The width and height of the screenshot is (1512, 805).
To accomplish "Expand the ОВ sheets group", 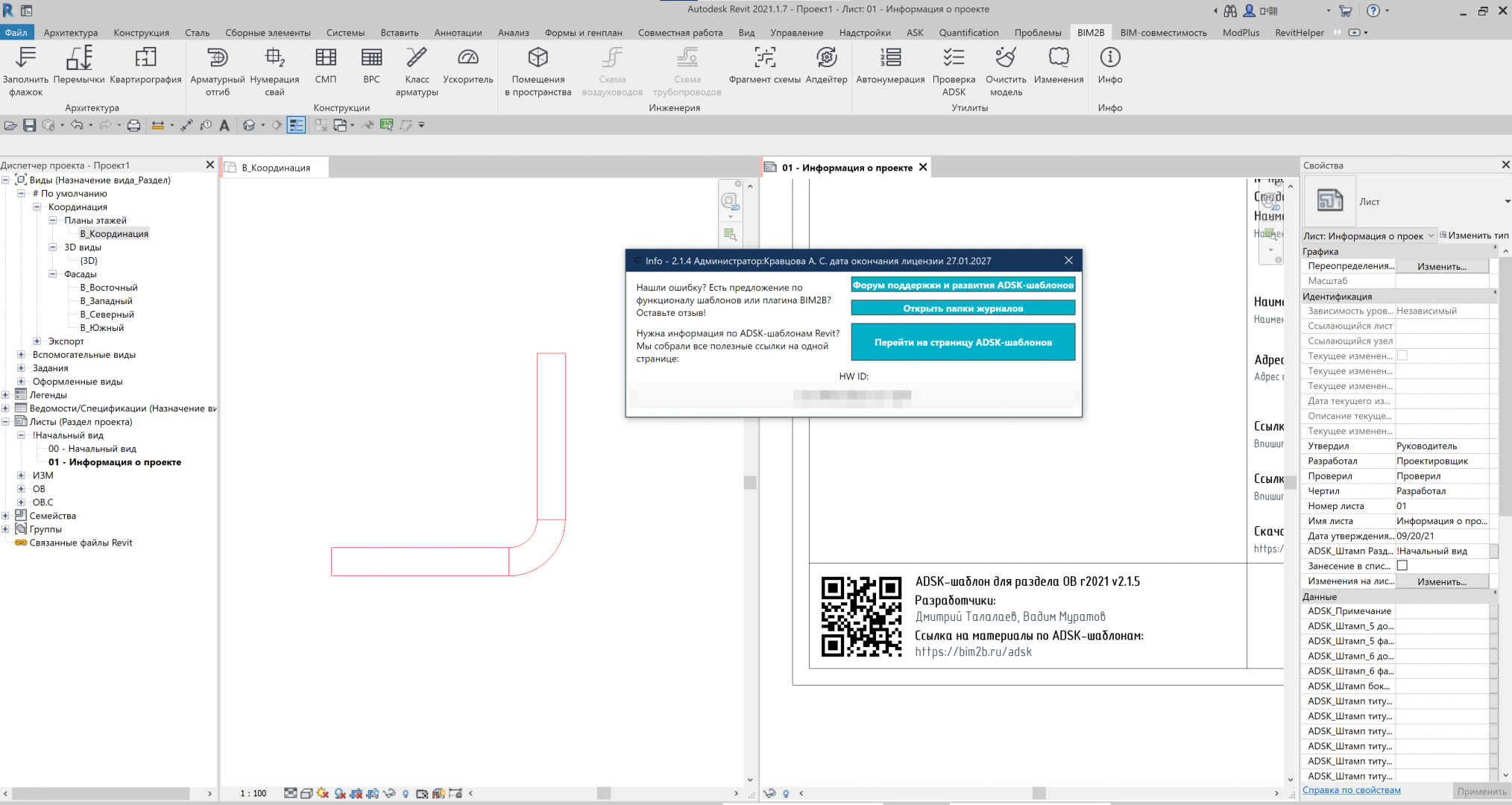I will point(22,489).
